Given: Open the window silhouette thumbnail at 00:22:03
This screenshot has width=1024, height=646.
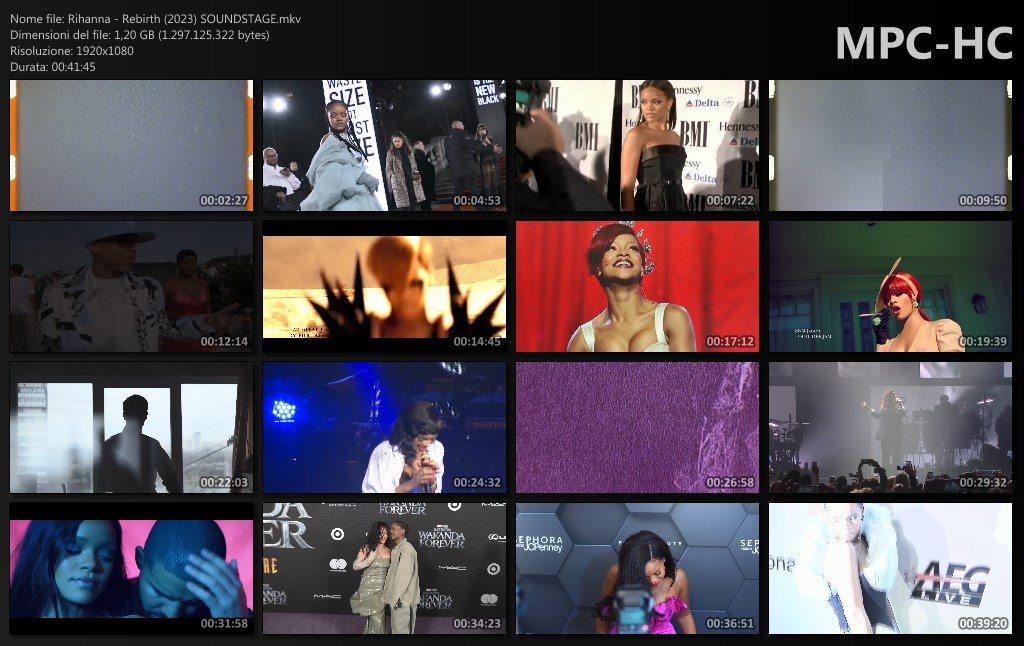Looking at the screenshot, I should point(131,428).
